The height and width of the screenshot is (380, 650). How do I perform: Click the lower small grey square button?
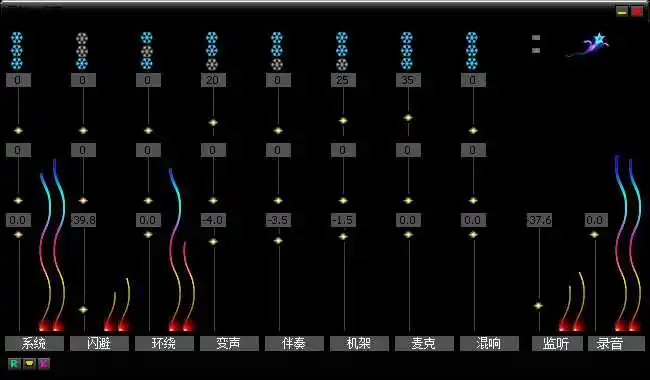pyautogui.click(x=536, y=51)
